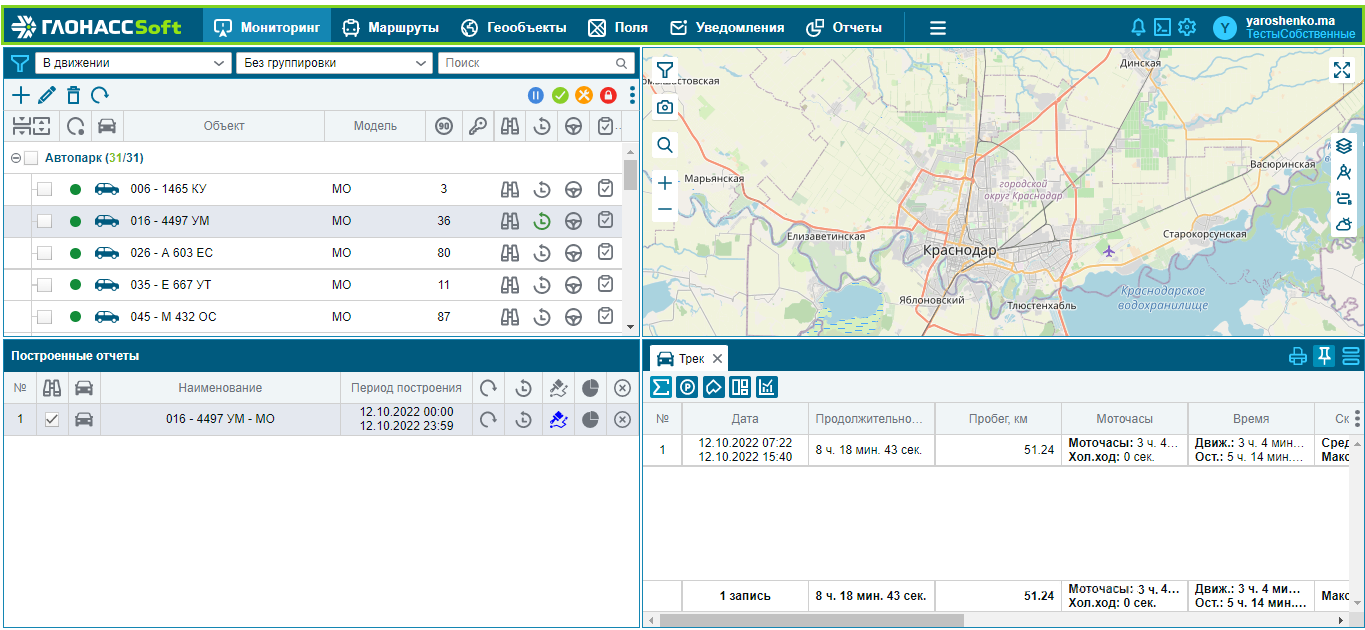
Task: Zoom in map with the plus icon
Action: pyautogui.click(x=665, y=183)
